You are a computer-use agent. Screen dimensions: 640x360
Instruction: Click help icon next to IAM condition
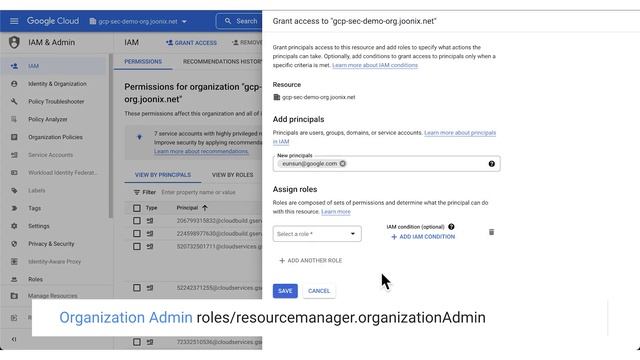point(451,227)
